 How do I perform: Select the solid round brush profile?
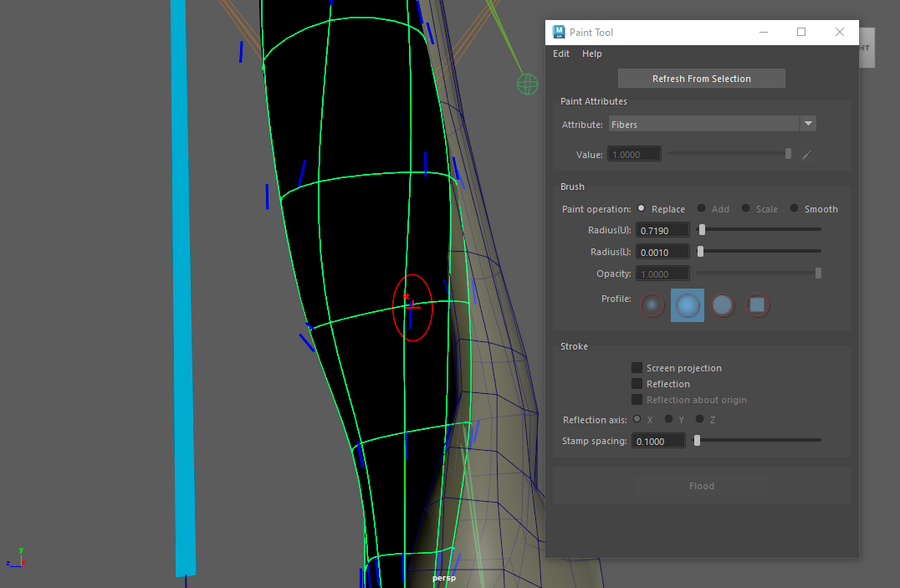[x=722, y=305]
